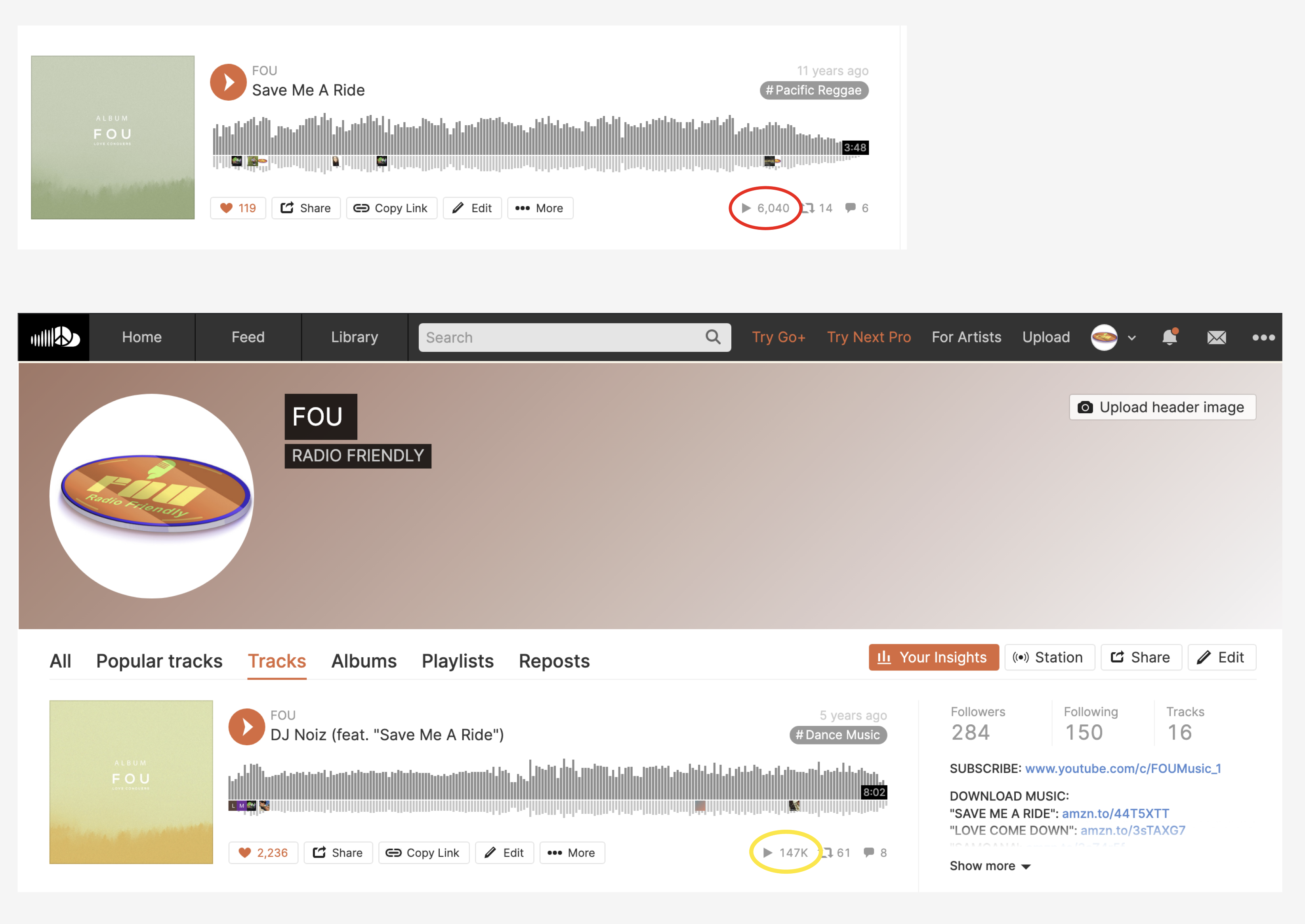1305x924 pixels.
Task: Open More options for DJ Noiz track
Action: pyautogui.click(x=571, y=852)
